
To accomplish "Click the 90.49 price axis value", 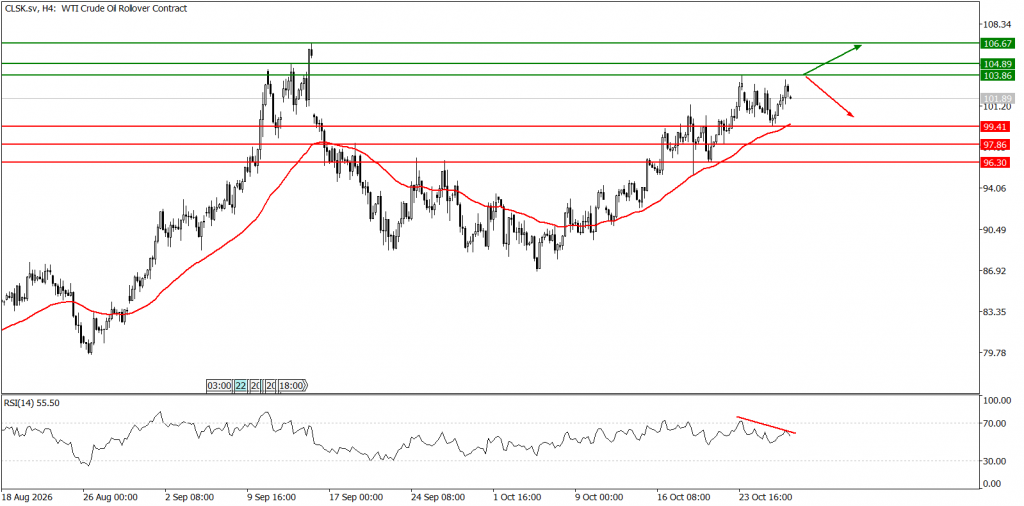I will [996, 230].
